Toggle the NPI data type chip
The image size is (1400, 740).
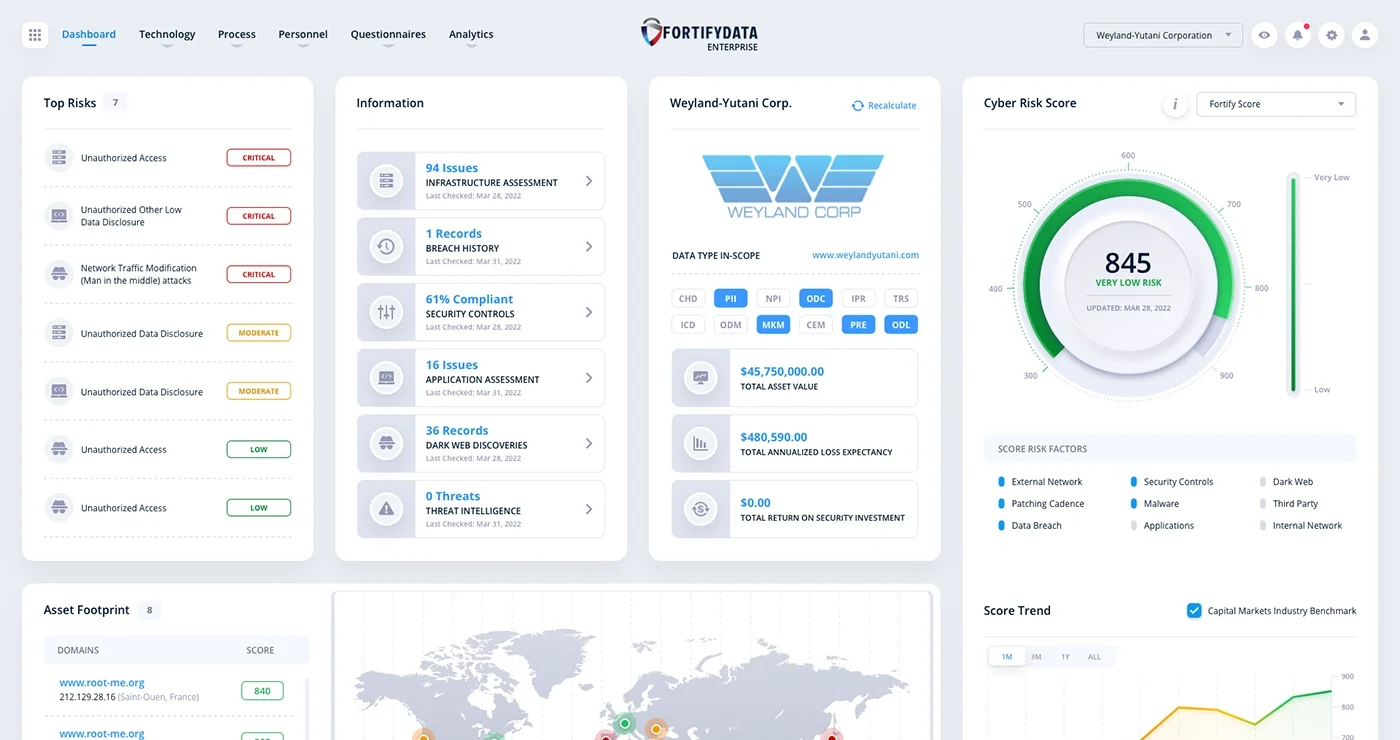pos(773,298)
